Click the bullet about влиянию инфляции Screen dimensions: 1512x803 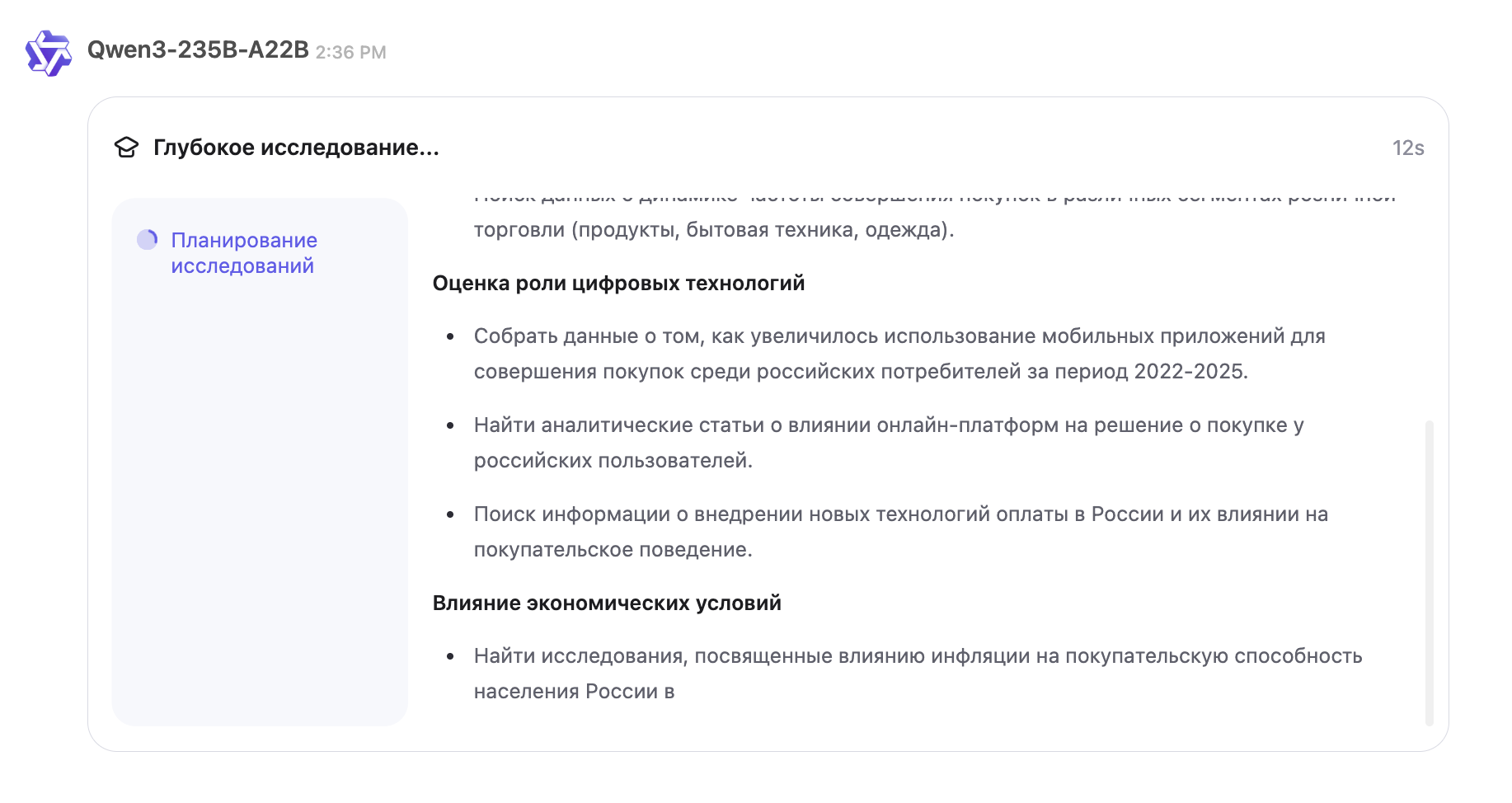[917, 656]
